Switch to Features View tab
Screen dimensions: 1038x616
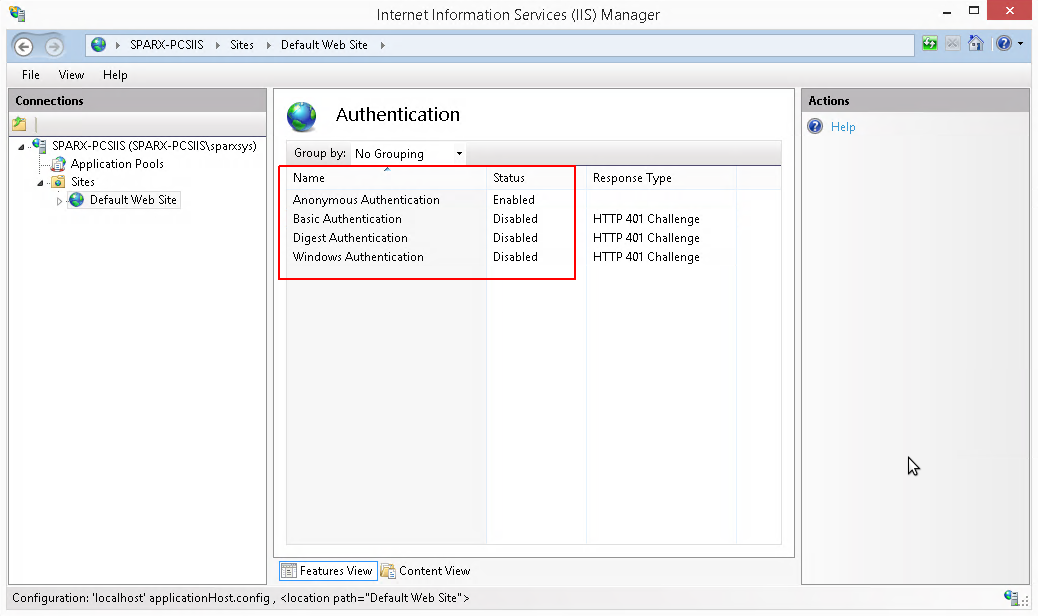click(327, 571)
